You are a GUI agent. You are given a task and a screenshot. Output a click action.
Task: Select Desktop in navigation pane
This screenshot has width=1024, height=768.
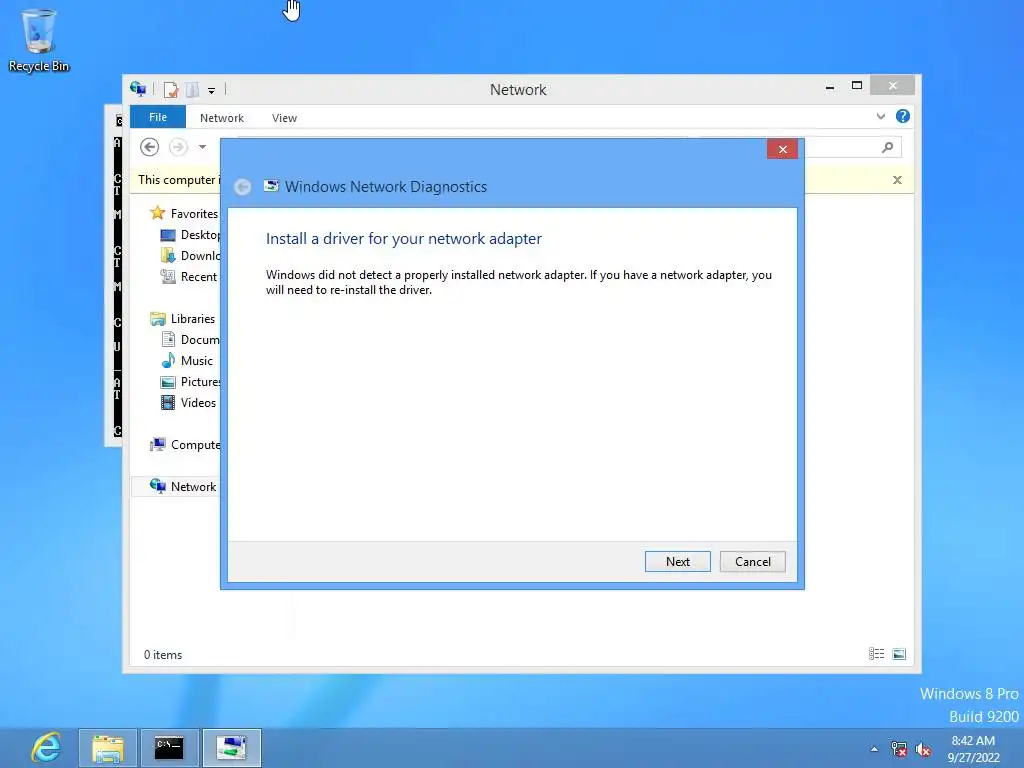(x=190, y=234)
